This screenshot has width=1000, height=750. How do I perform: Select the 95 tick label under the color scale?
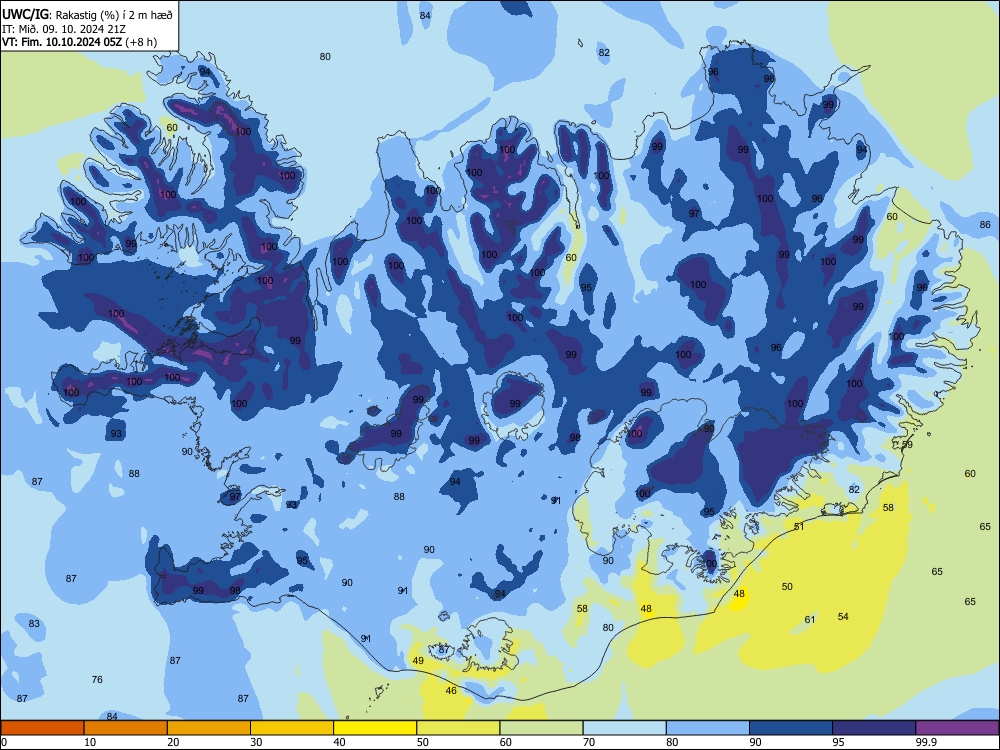[x=839, y=742]
